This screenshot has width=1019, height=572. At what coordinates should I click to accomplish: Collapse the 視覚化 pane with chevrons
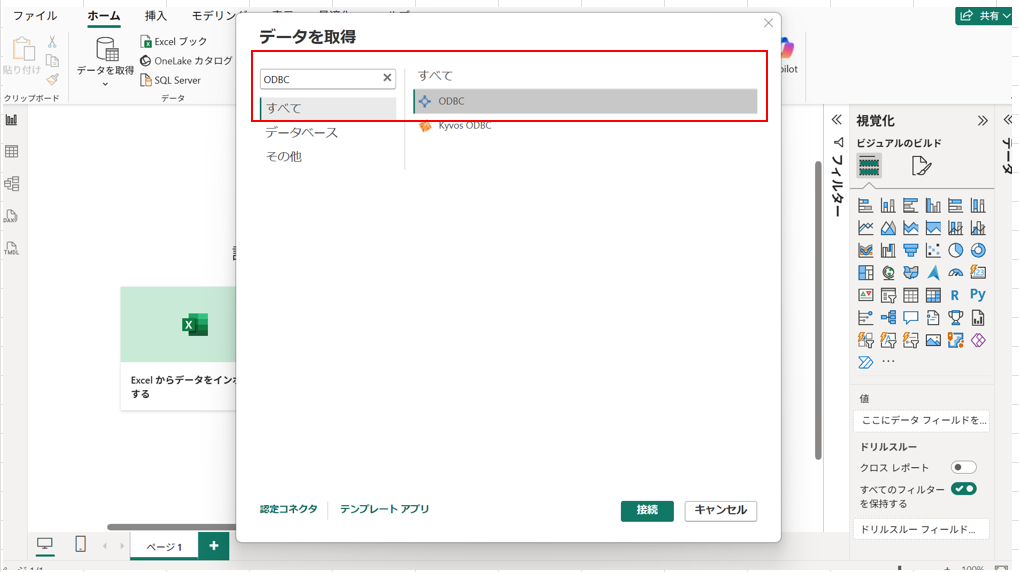pyautogui.click(x=982, y=120)
